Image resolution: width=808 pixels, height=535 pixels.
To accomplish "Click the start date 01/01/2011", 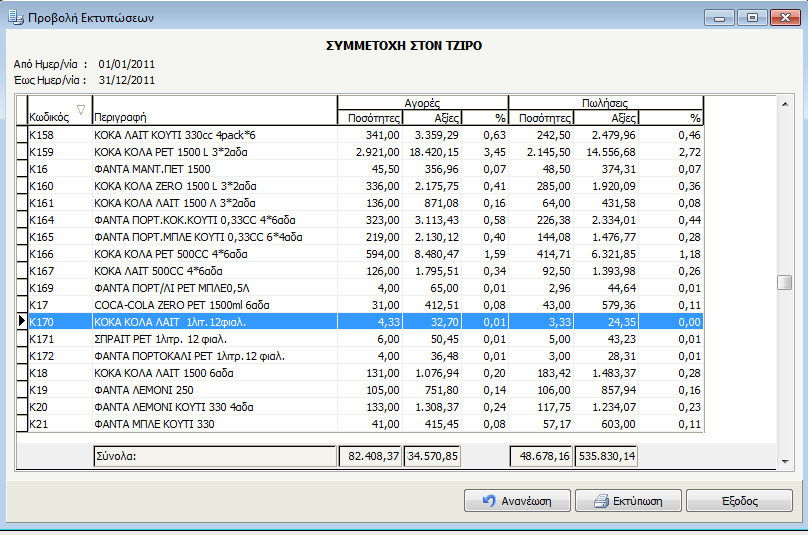I will (127, 64).
